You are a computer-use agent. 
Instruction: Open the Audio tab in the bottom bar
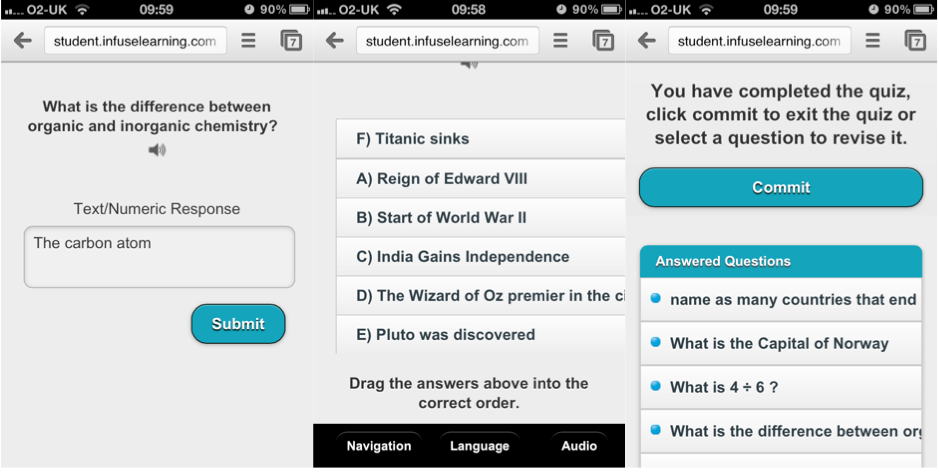579,446
